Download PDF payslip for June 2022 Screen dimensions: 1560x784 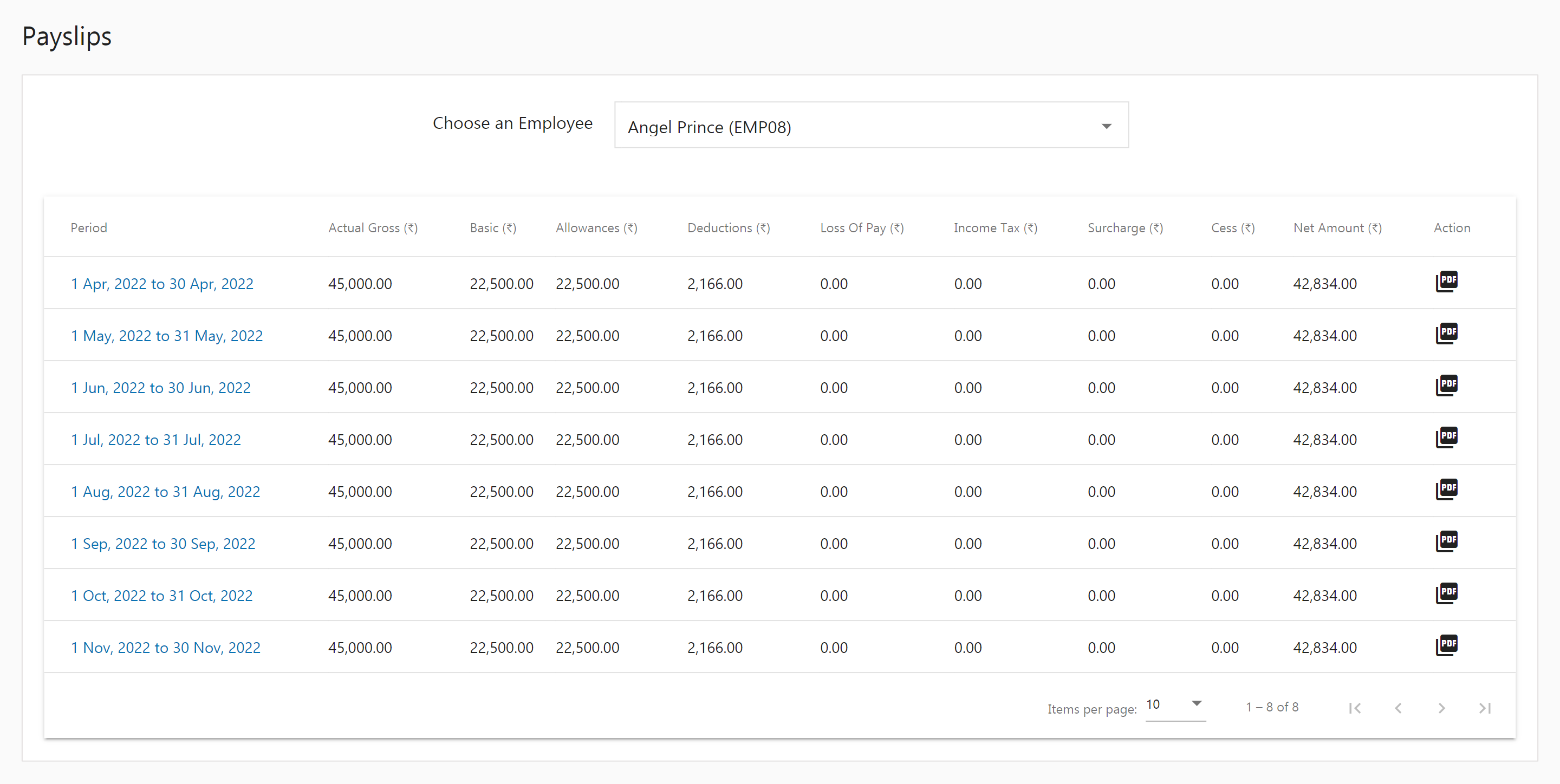tap(1446, 386)
